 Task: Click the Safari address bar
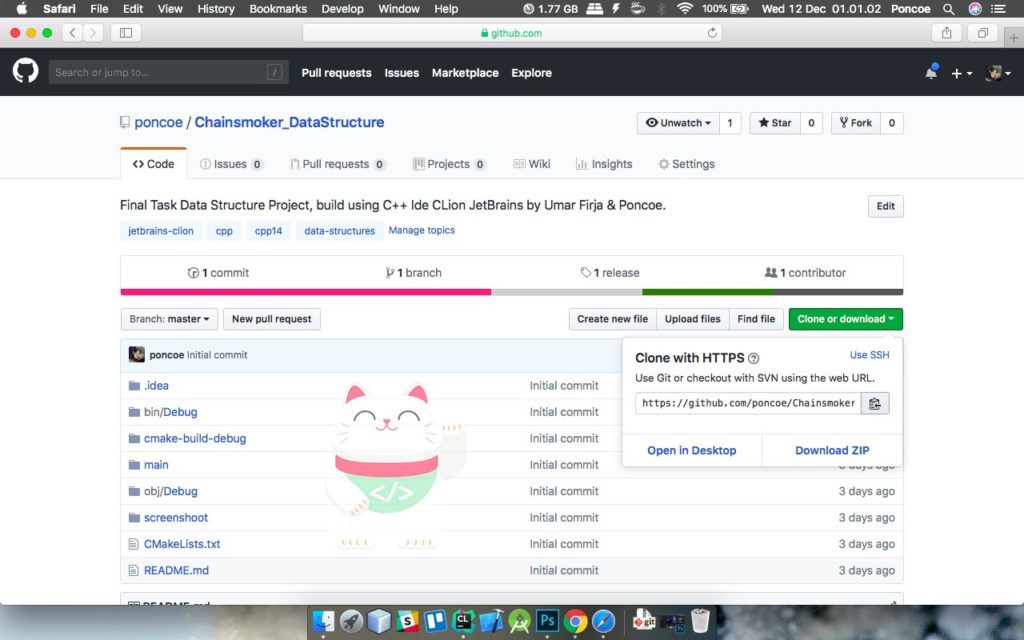click(511, 33)
